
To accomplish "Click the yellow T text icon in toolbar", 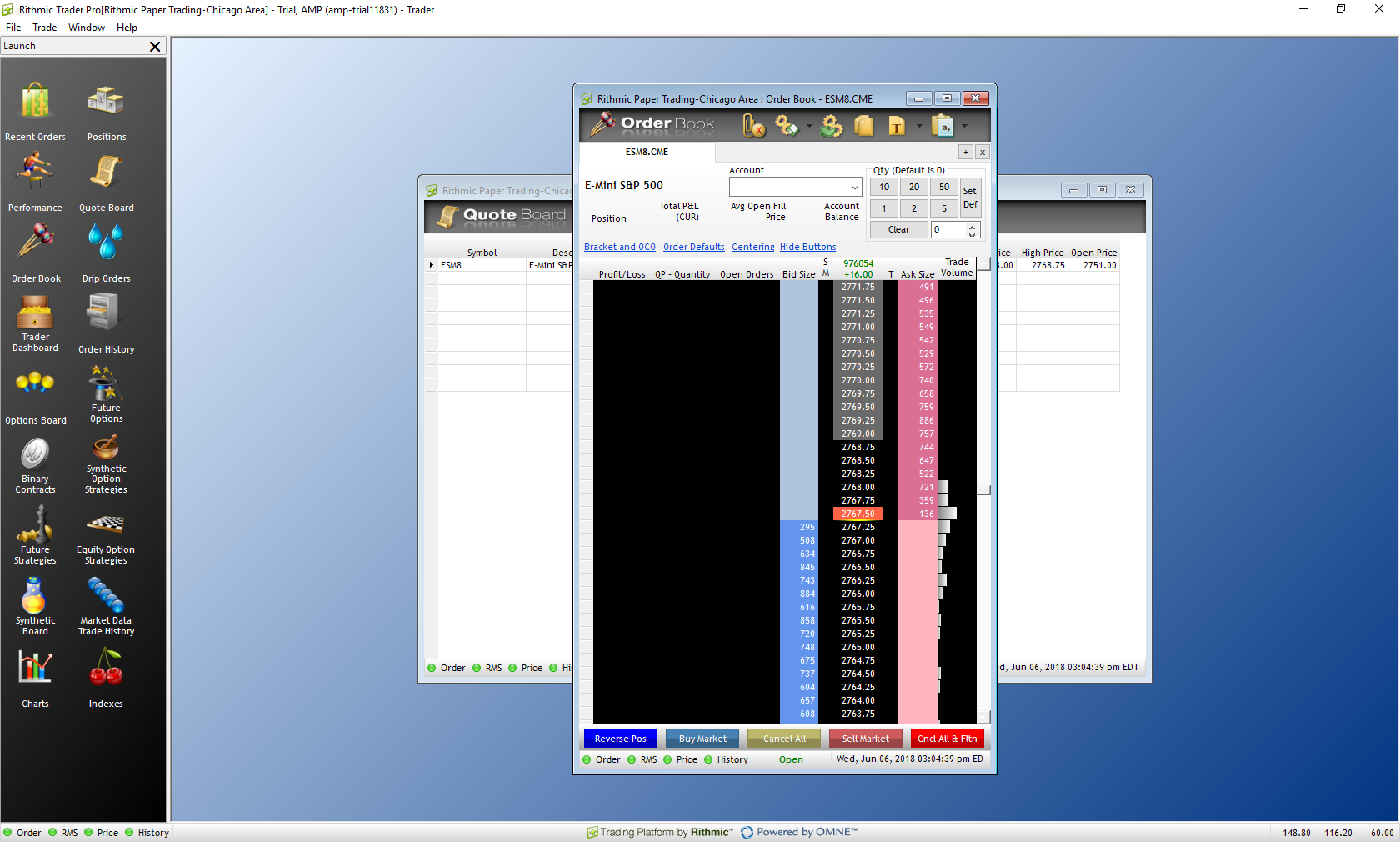I will click(x=897, y=126).
